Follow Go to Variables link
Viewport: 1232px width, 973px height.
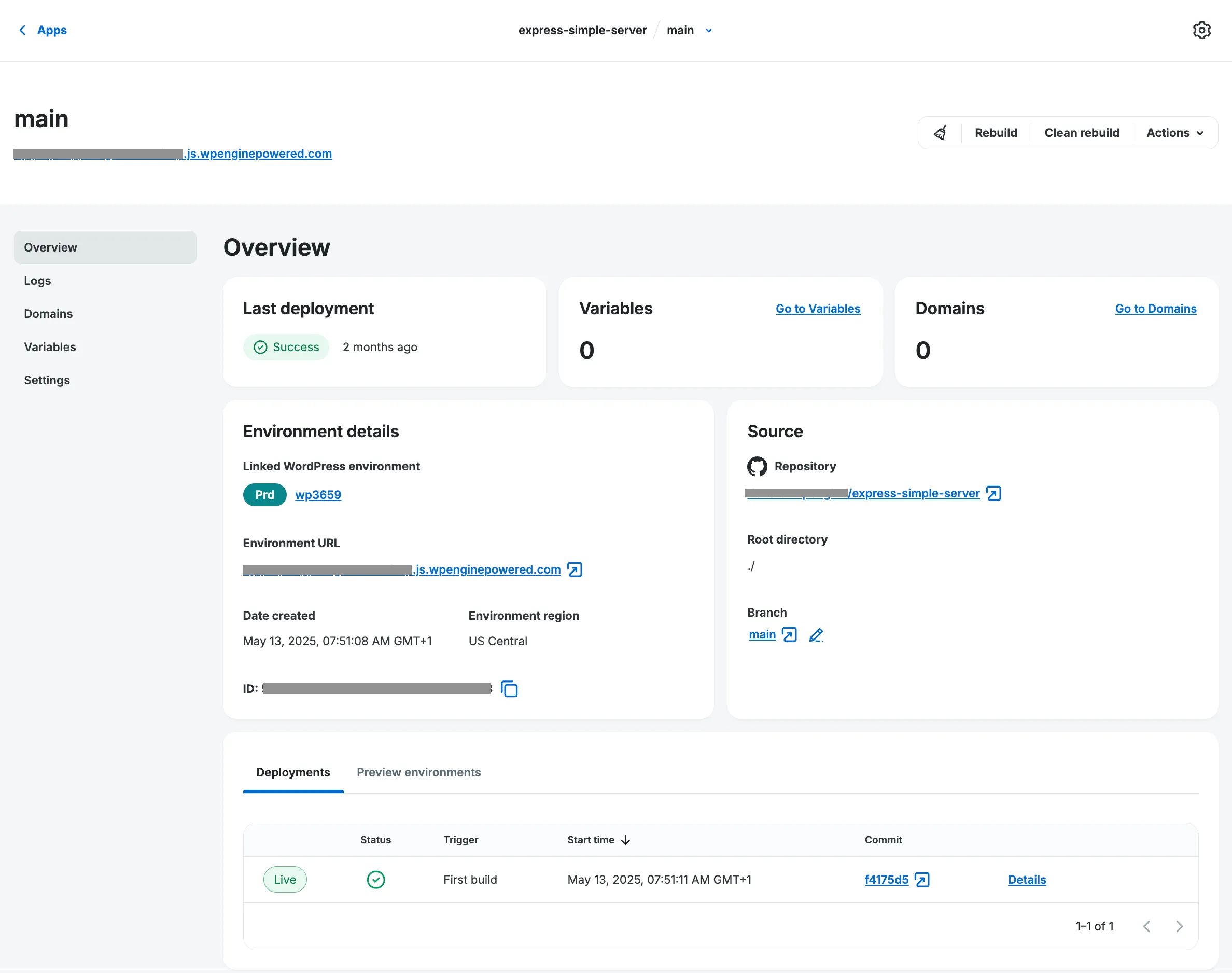pyautogui.click(x=817, y=308)
